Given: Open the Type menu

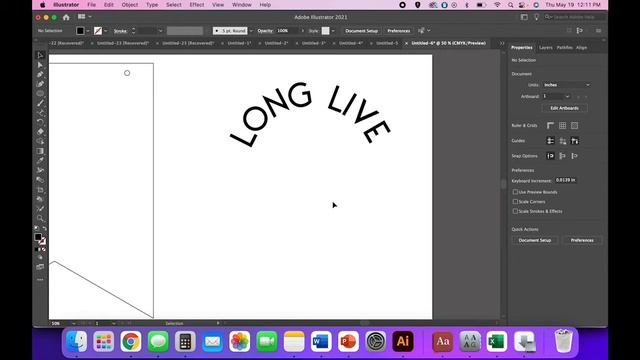Looking at the screenshot, I should [x=152, y=5].
